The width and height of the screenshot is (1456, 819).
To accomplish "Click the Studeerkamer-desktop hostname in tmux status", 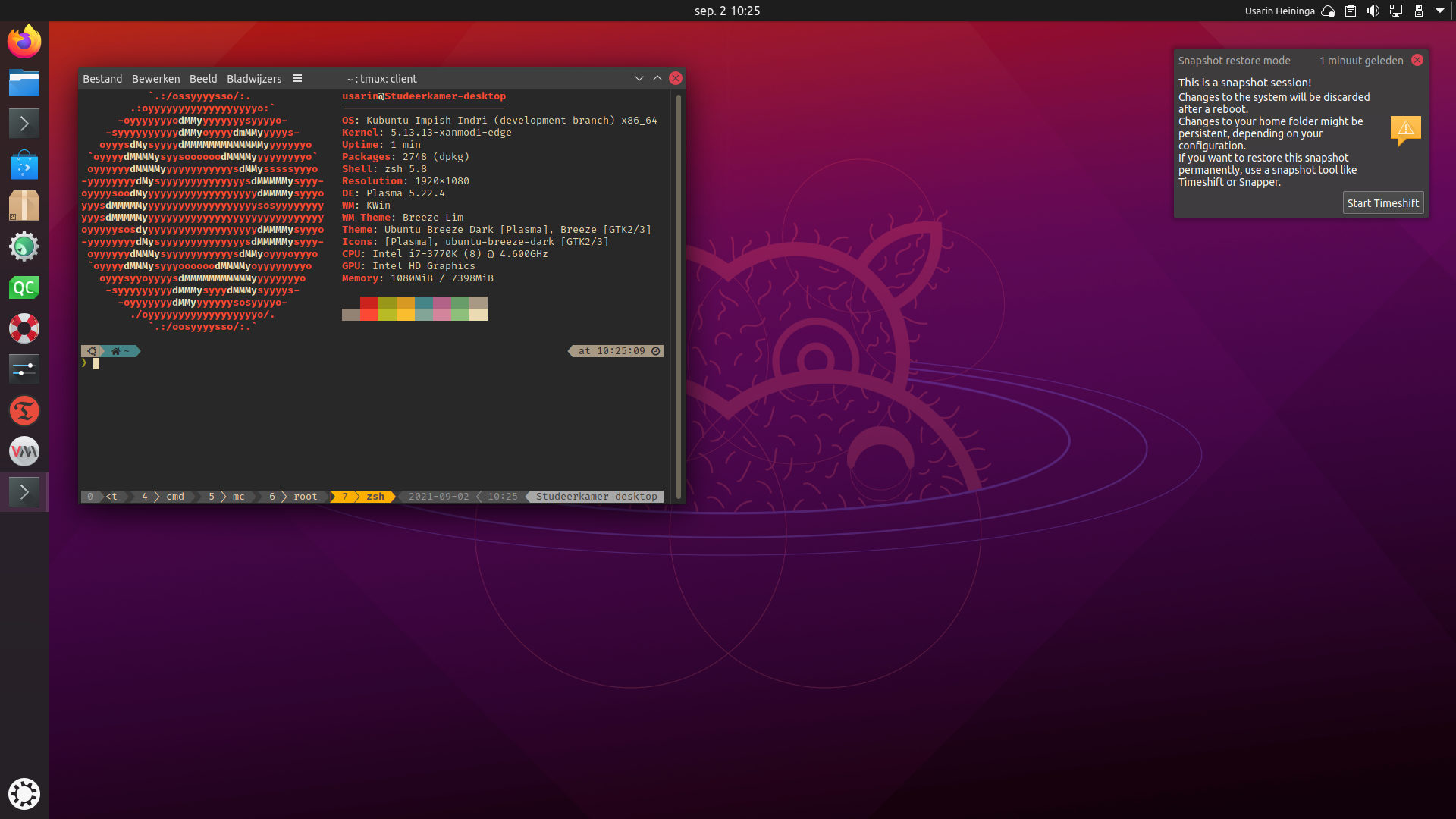I will (x=597, y=497).
